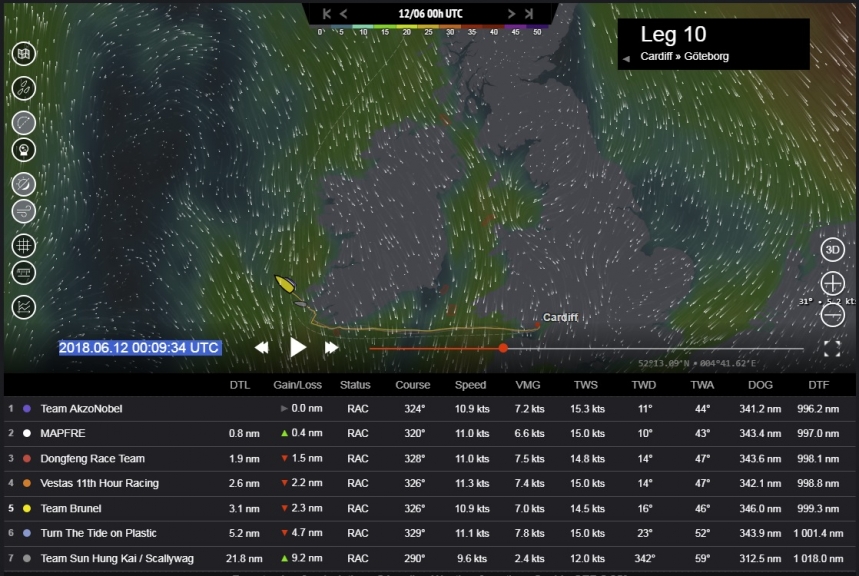Sort by DOG column header

tap(760, 385)
